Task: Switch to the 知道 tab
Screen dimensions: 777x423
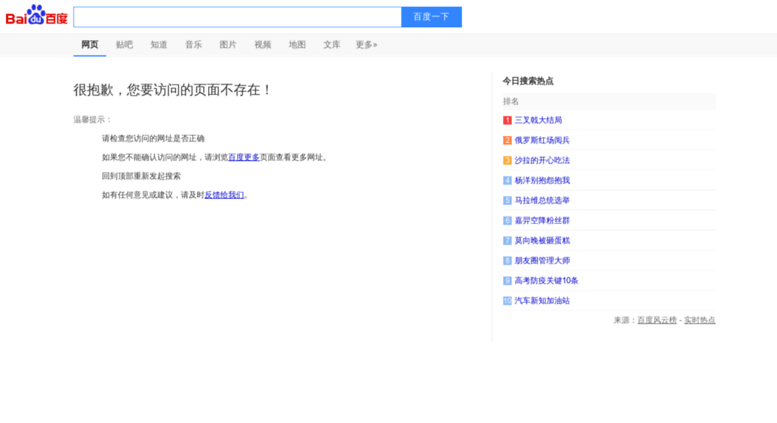Action: click(159, 45)
